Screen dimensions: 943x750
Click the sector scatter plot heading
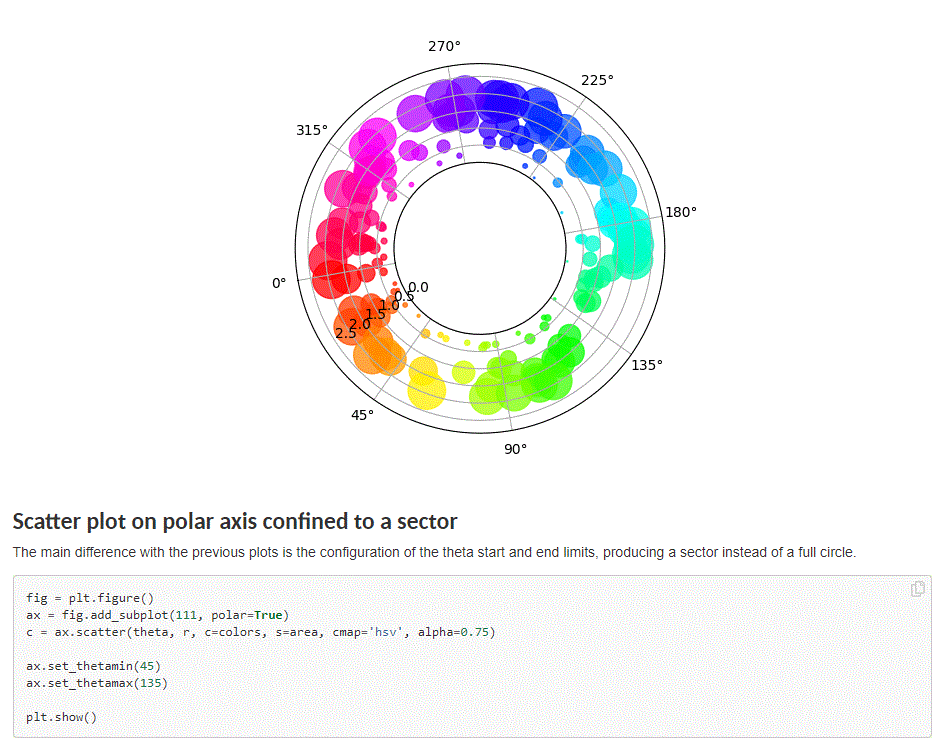tap(235, 522)
